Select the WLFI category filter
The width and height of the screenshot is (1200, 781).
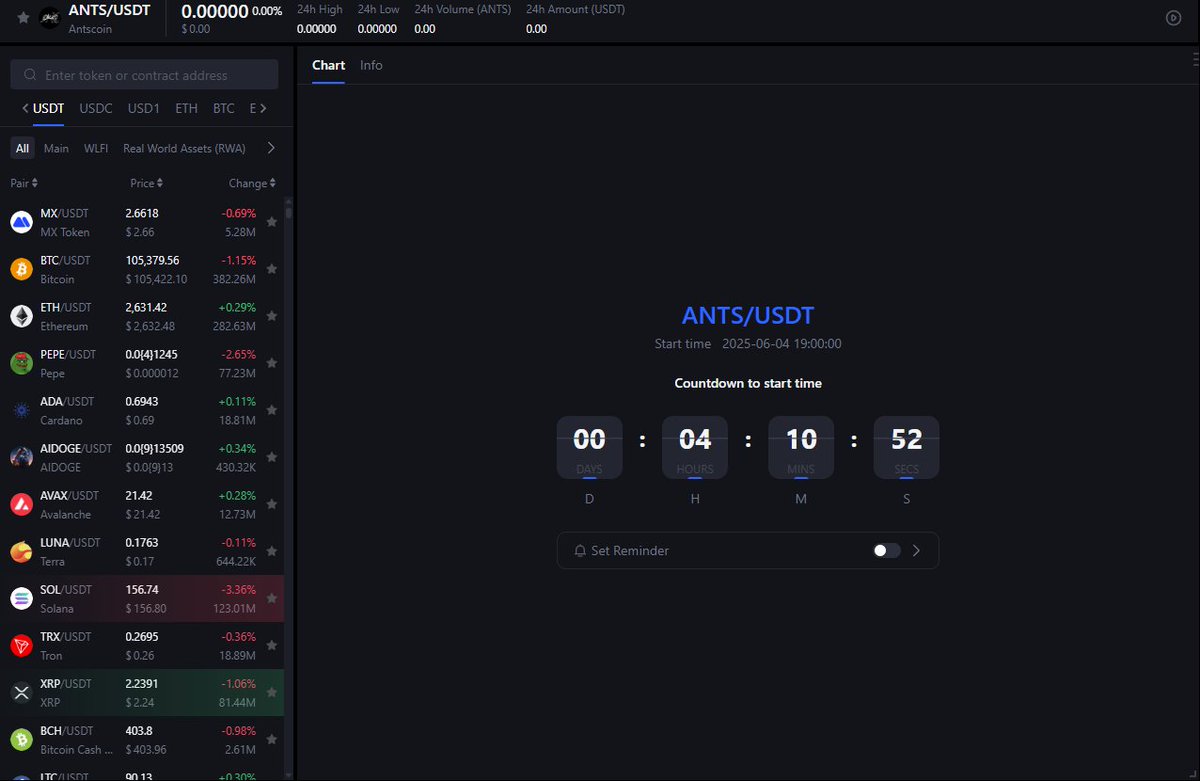[96, 148]
